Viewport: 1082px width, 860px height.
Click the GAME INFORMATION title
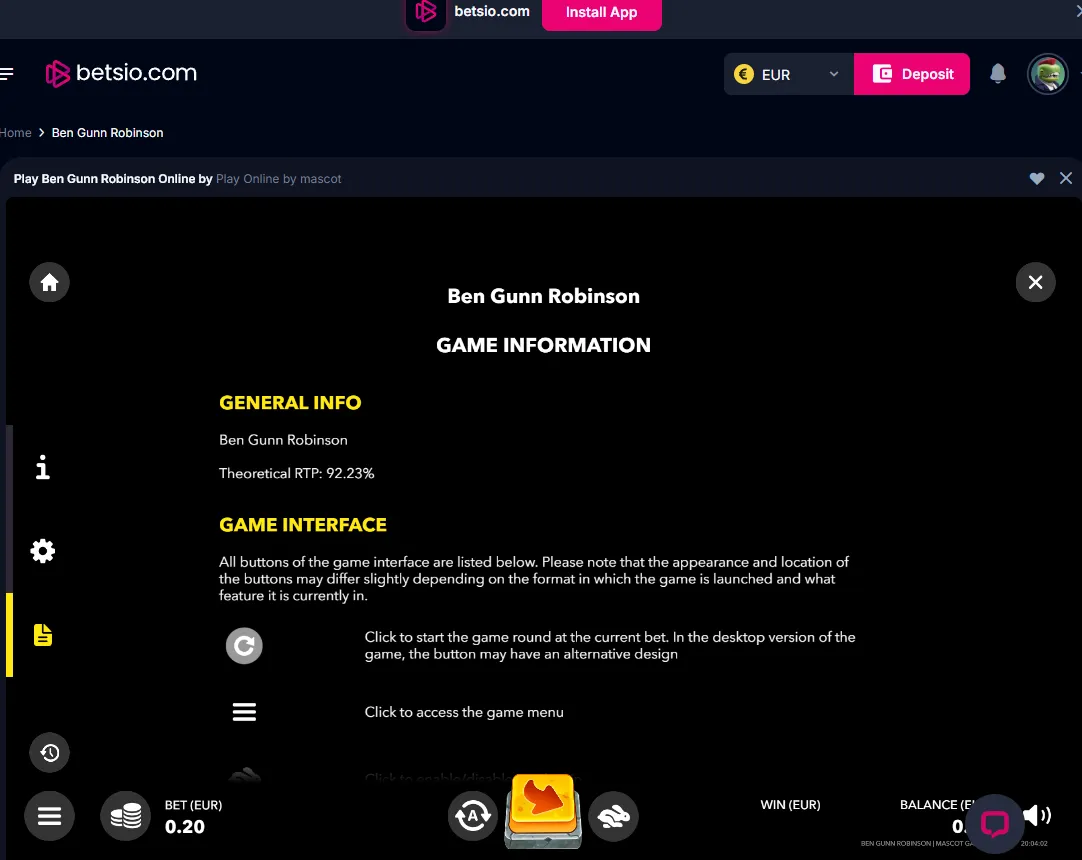pos(543,345)
